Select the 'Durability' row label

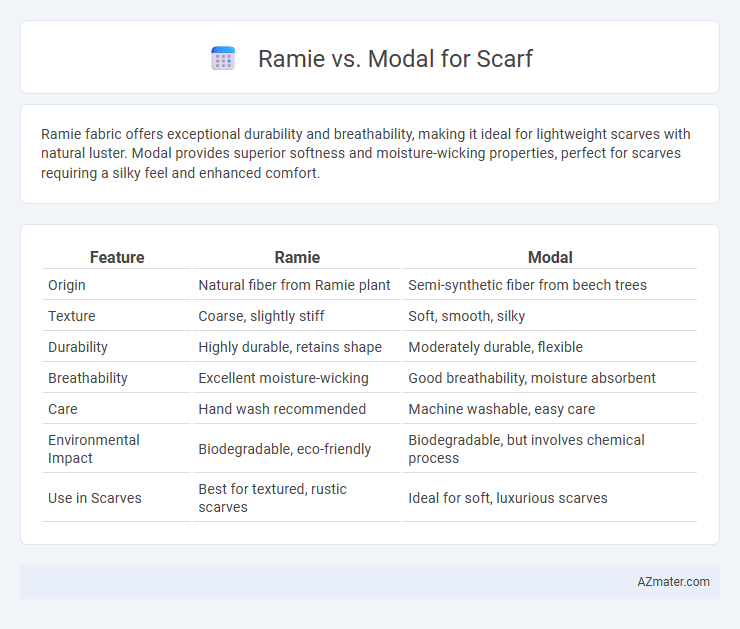[x=78, y=347]
